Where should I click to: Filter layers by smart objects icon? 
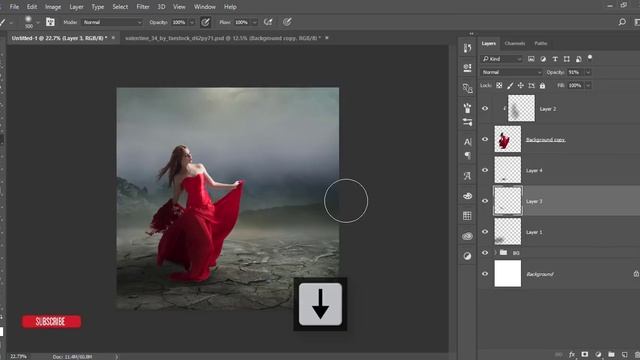point(578,59)
